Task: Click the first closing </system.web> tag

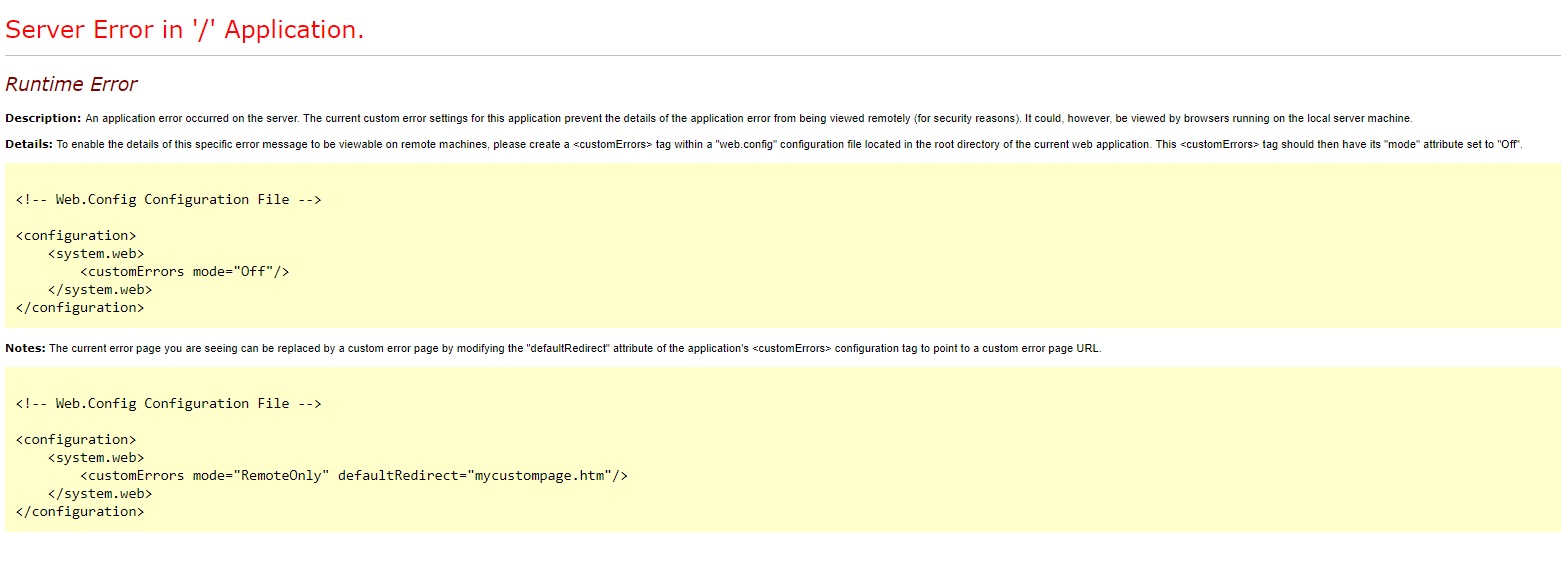Action: 100,289
